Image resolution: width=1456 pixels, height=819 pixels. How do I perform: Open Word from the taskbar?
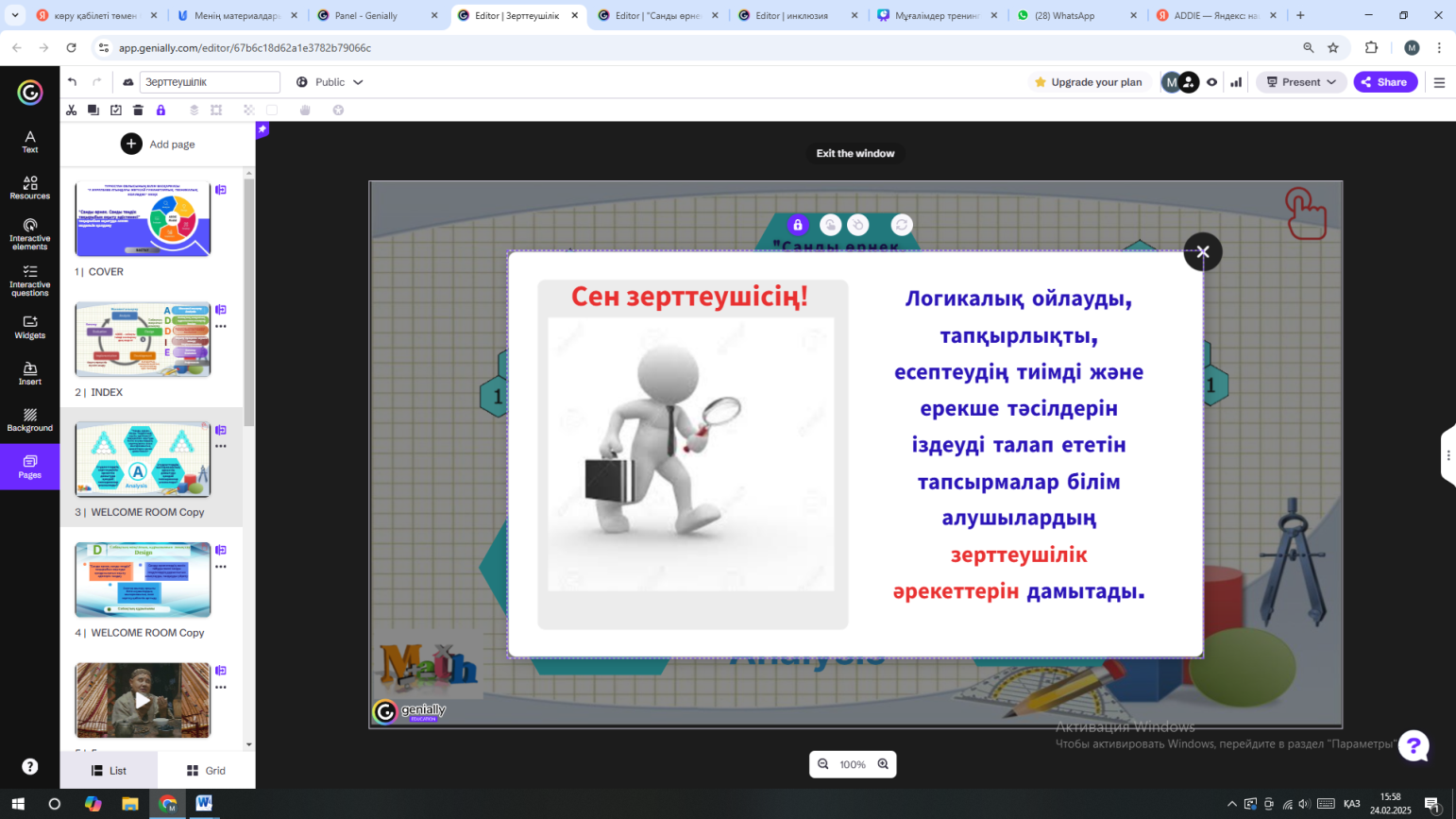[x=204, y=804]
